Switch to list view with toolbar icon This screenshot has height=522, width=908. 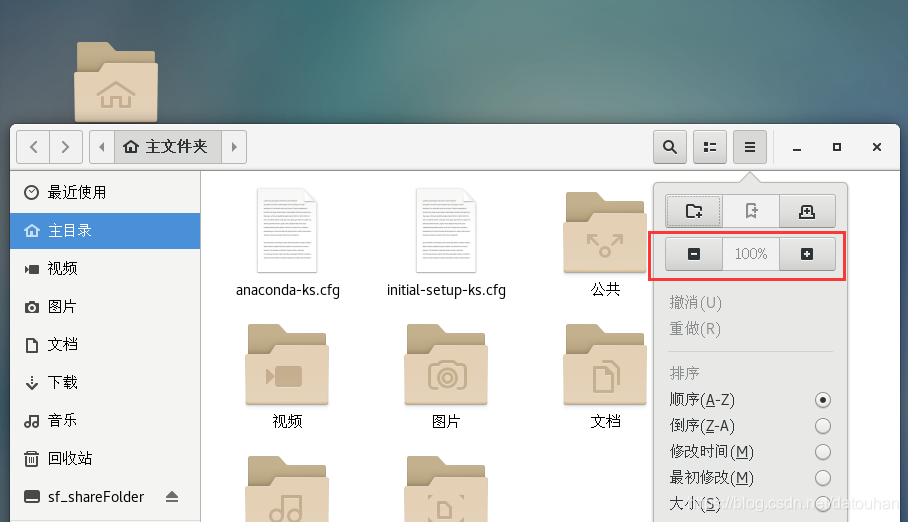[x=710, y=147]
